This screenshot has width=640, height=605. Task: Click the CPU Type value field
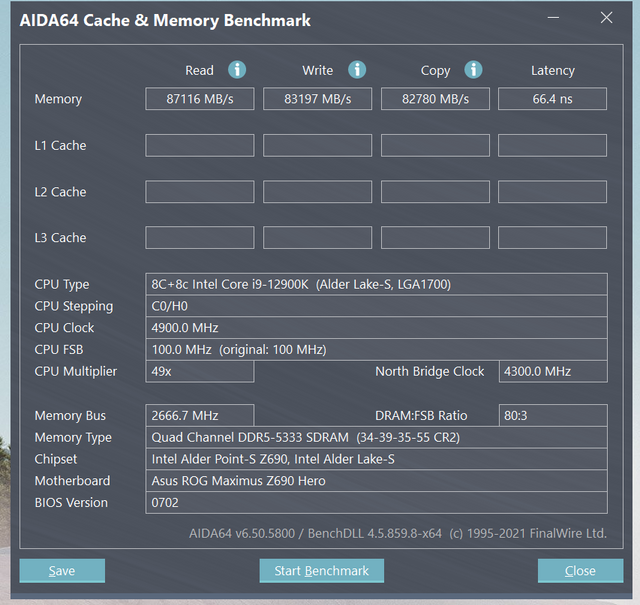(x=376, y=285)
